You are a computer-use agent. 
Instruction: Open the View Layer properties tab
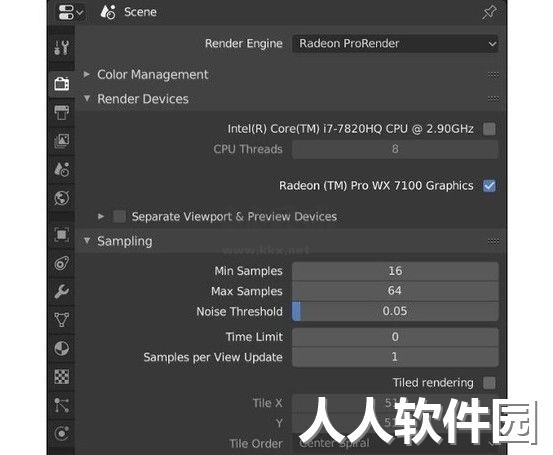click(x=62, y=141)
